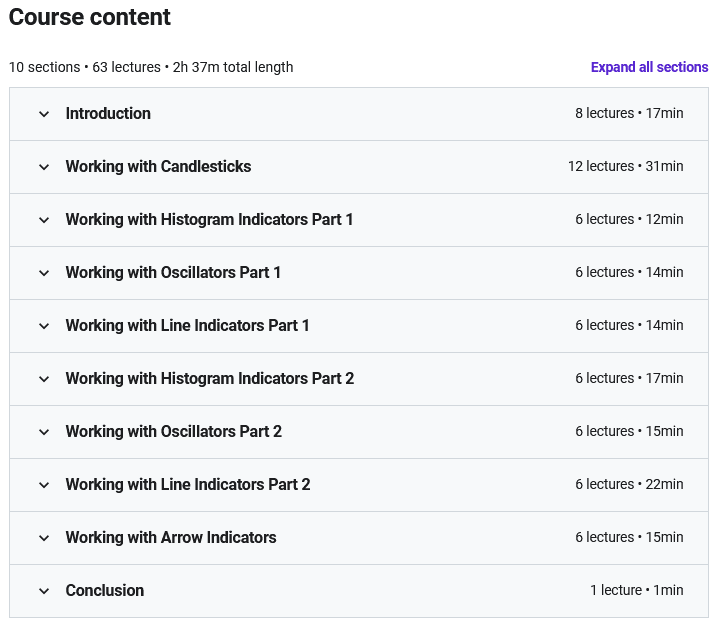Image resolution: width=720 pixels, height=628 pixels.
Task: Click the '12 lectures • 31min' label
Action: coord(625,167)
